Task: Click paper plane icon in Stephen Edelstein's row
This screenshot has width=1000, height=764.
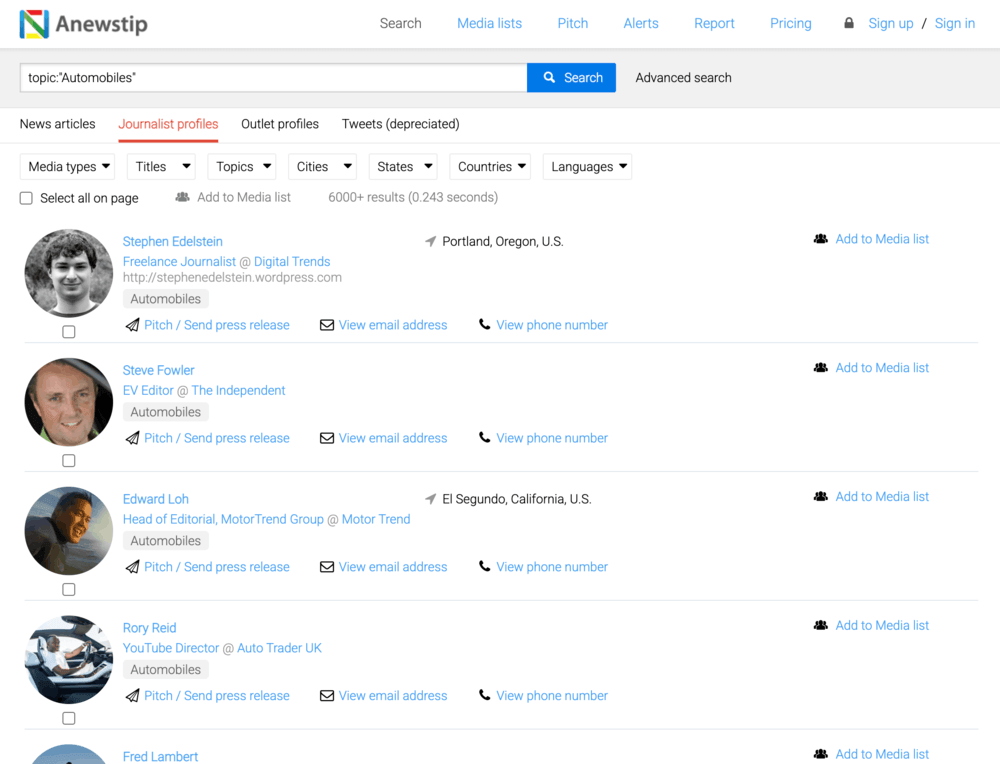Action: pos(132,325)
